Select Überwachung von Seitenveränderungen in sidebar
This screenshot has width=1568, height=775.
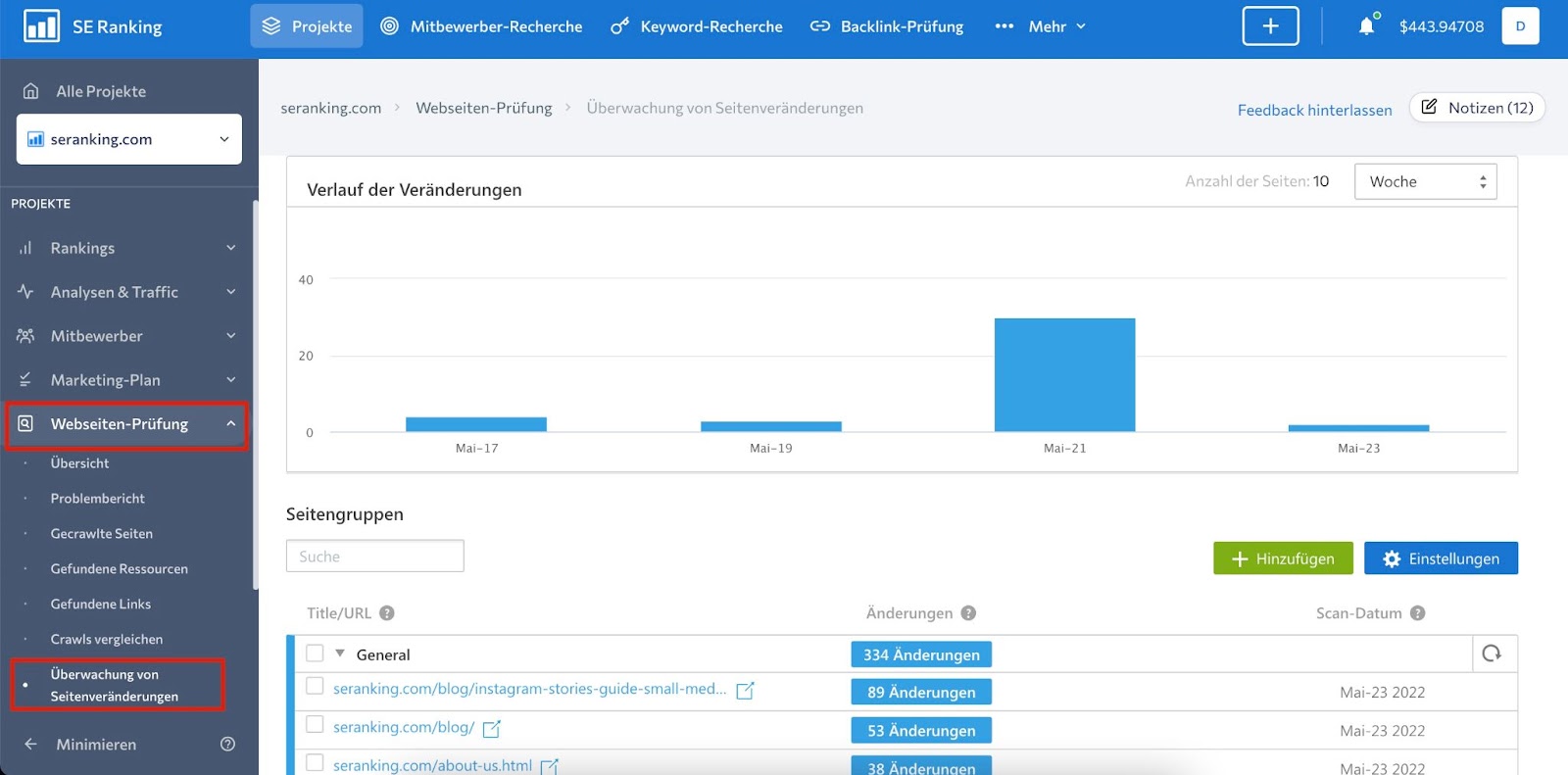tap(115, 685)
